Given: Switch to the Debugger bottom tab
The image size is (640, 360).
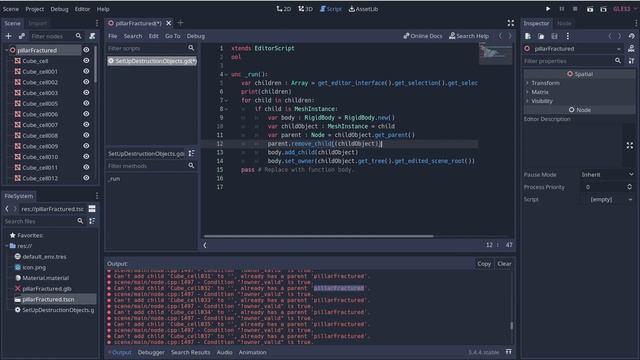Looking at the screenshot, I should (x=151, y=352).
